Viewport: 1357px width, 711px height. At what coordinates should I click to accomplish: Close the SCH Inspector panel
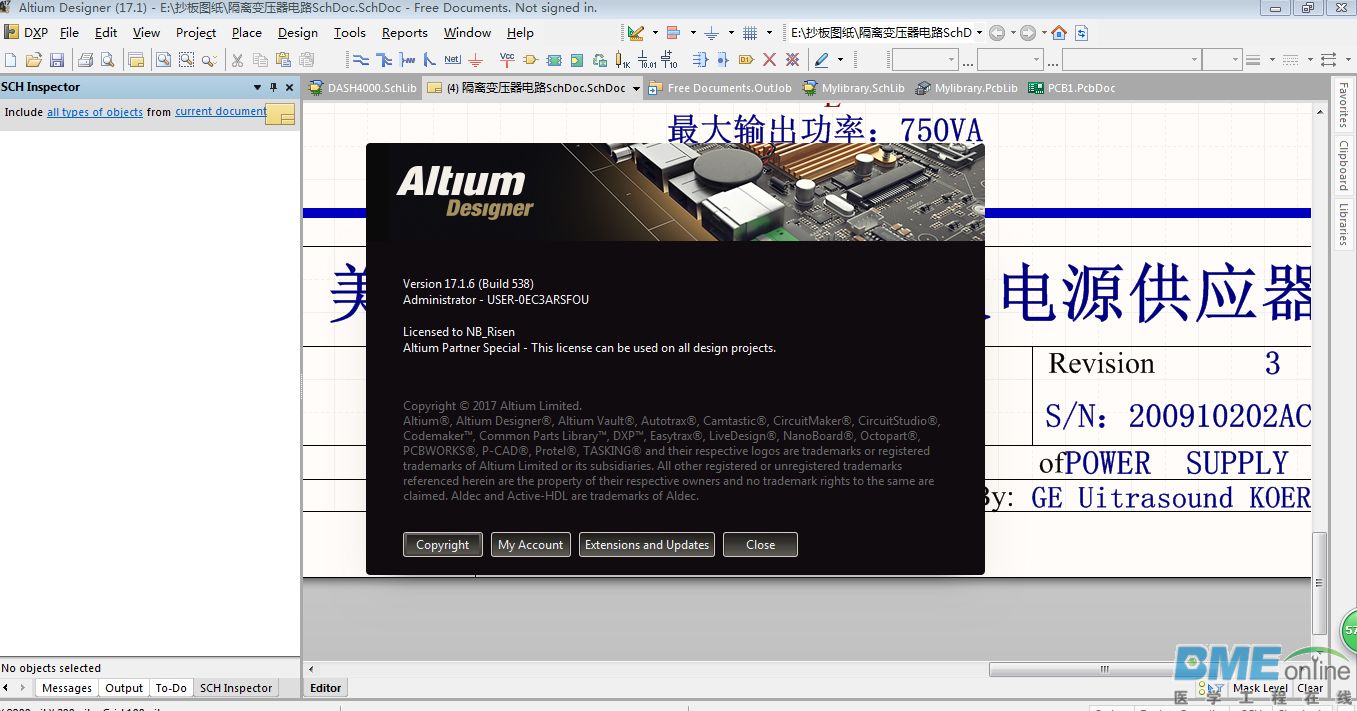pos(289,87)
